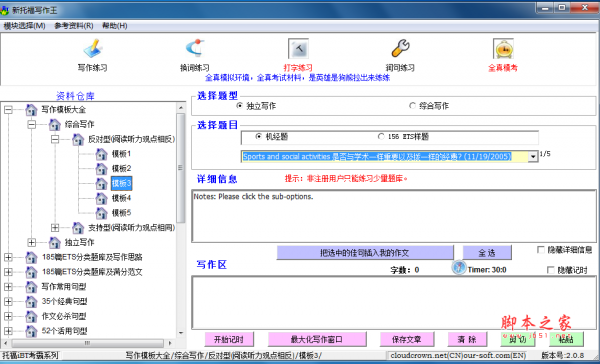600x364 pixels.
Task: Click the tree panel vertical scrollbar thumb
Action: pyautogui.click(x=181, y=168)
